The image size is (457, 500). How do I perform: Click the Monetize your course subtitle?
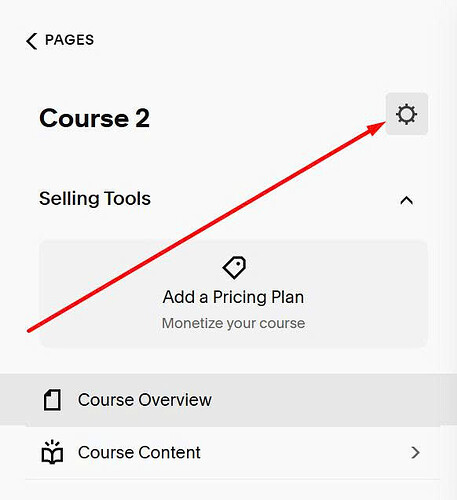click(233, 323)
